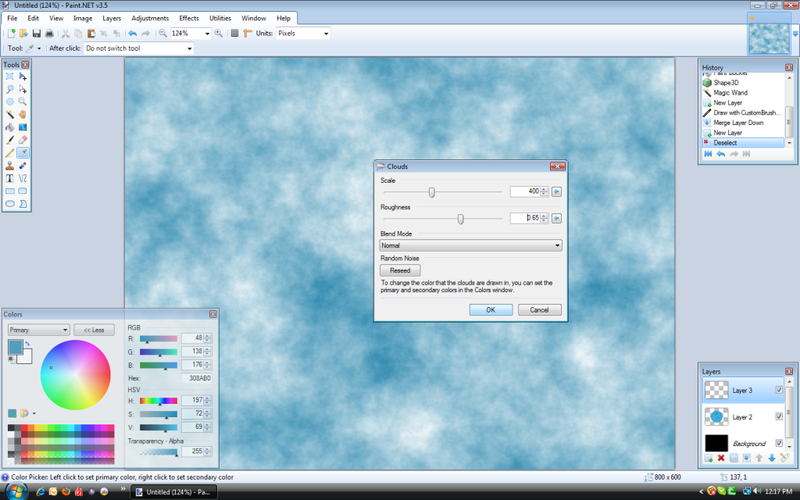Open the Tool chooser dropdown arrow
The image size is (800, 500).
pyautogui.click(x=39, y=48)
